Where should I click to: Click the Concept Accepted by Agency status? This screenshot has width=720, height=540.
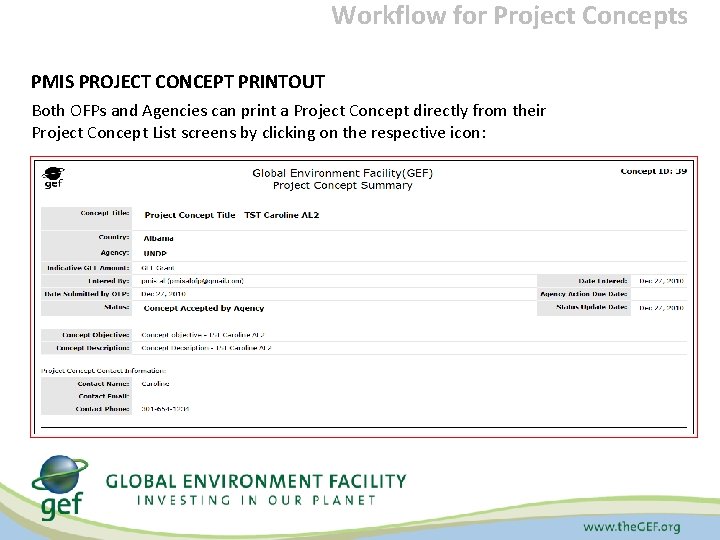(x=204, y=308)
